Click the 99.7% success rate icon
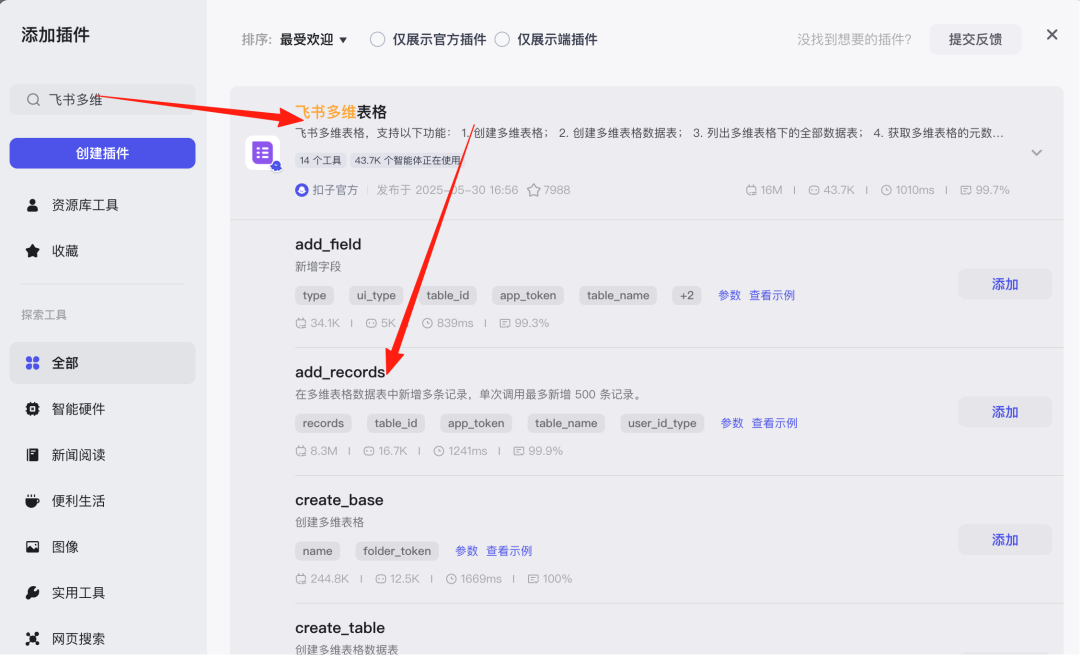Image resolution: width=1080 pixels, height=655 pixels. tap(966, 190)
